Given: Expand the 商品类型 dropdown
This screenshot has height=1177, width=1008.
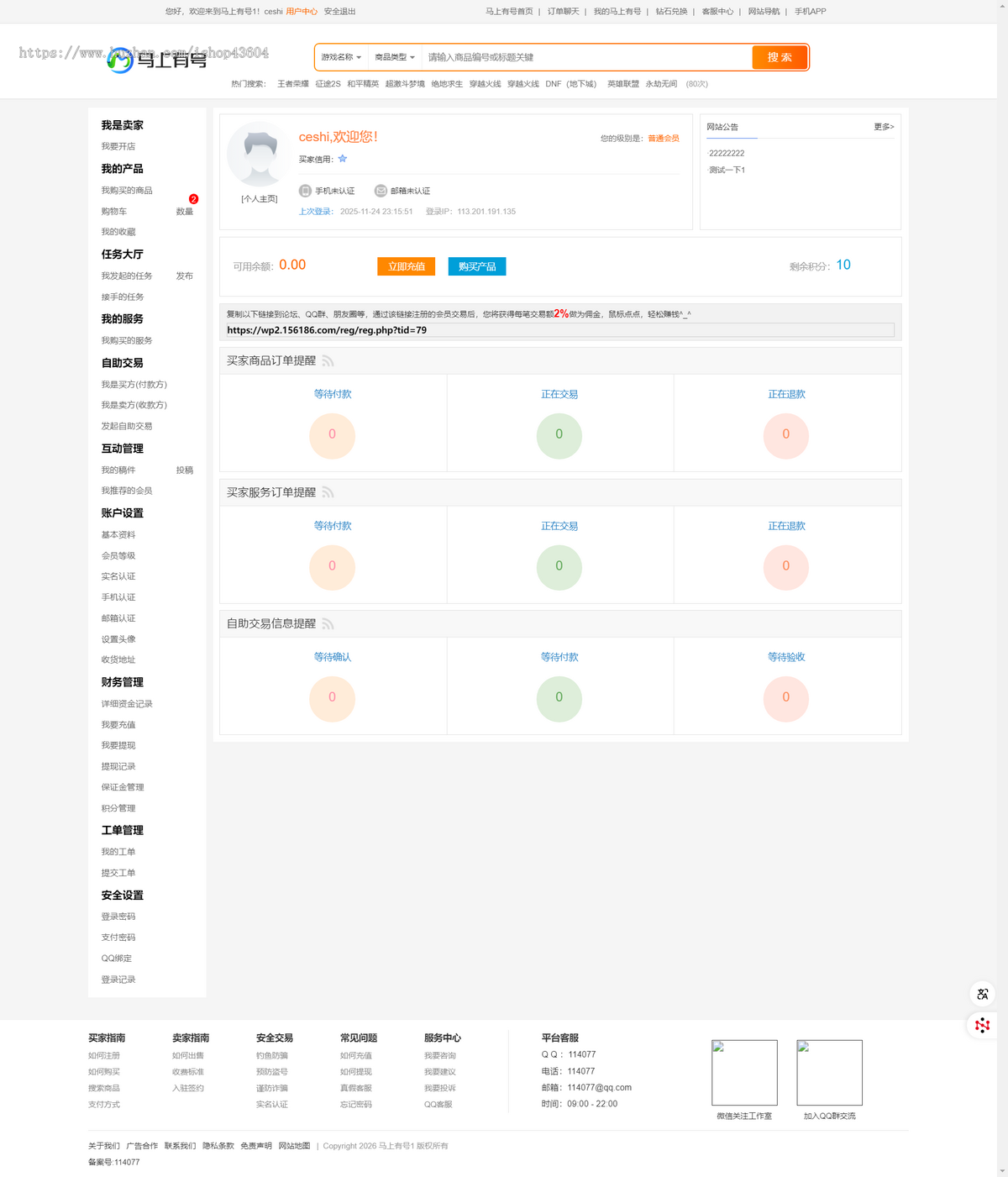Looking at the screenshot, I should pyautogui.click(x=395, y=57).
